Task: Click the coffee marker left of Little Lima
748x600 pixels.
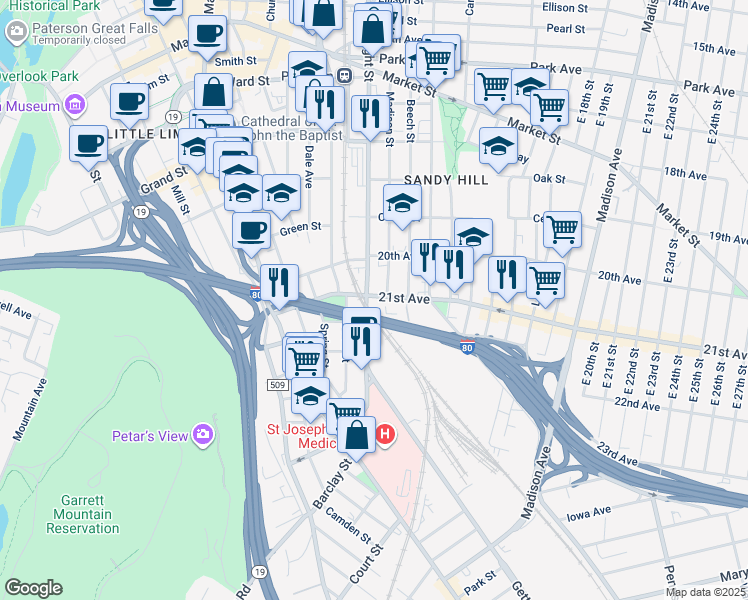Action: 88,145
